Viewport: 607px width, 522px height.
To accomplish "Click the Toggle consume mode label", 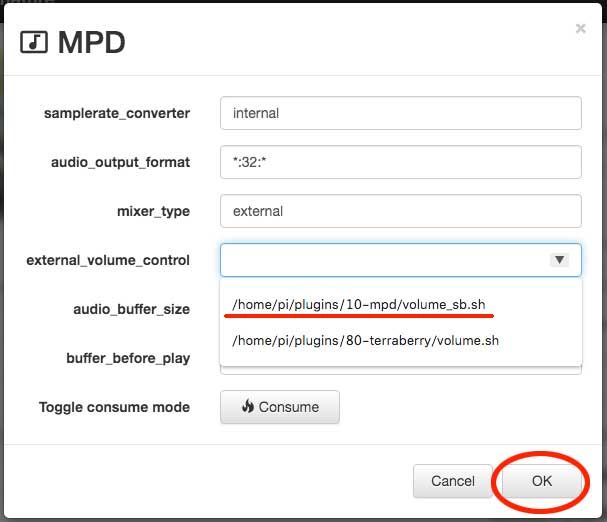I will pos(114,407).
